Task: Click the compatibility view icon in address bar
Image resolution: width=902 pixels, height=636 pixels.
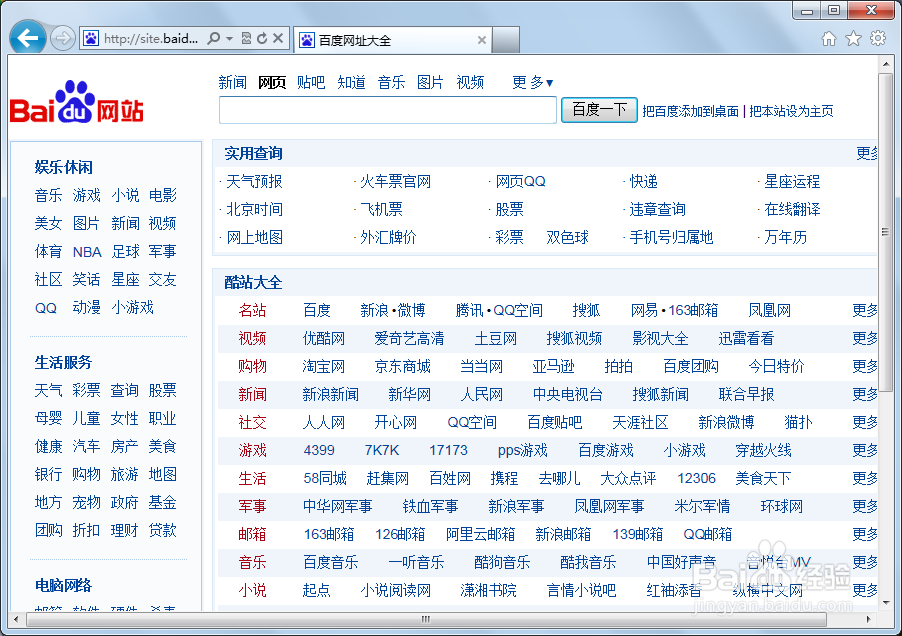Action: coord(246,39)
